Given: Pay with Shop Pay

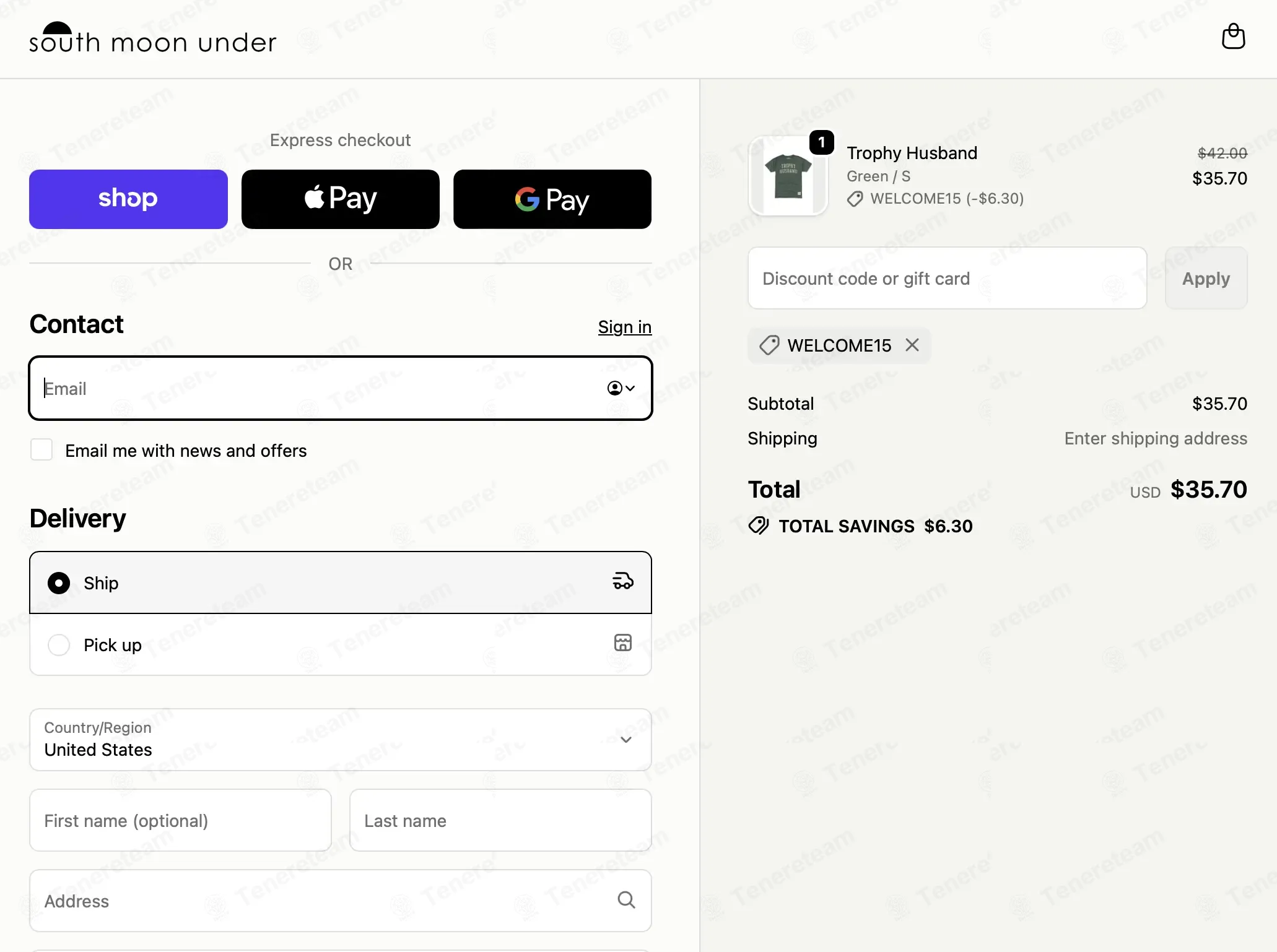Looking at the screenshot, I should [128, 199].
